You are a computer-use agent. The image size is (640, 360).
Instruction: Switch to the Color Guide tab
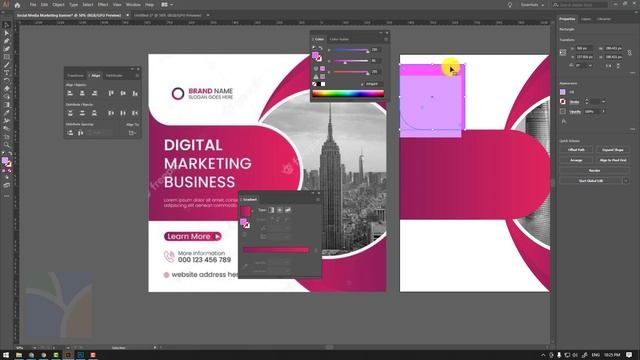[x=339, y=39]
